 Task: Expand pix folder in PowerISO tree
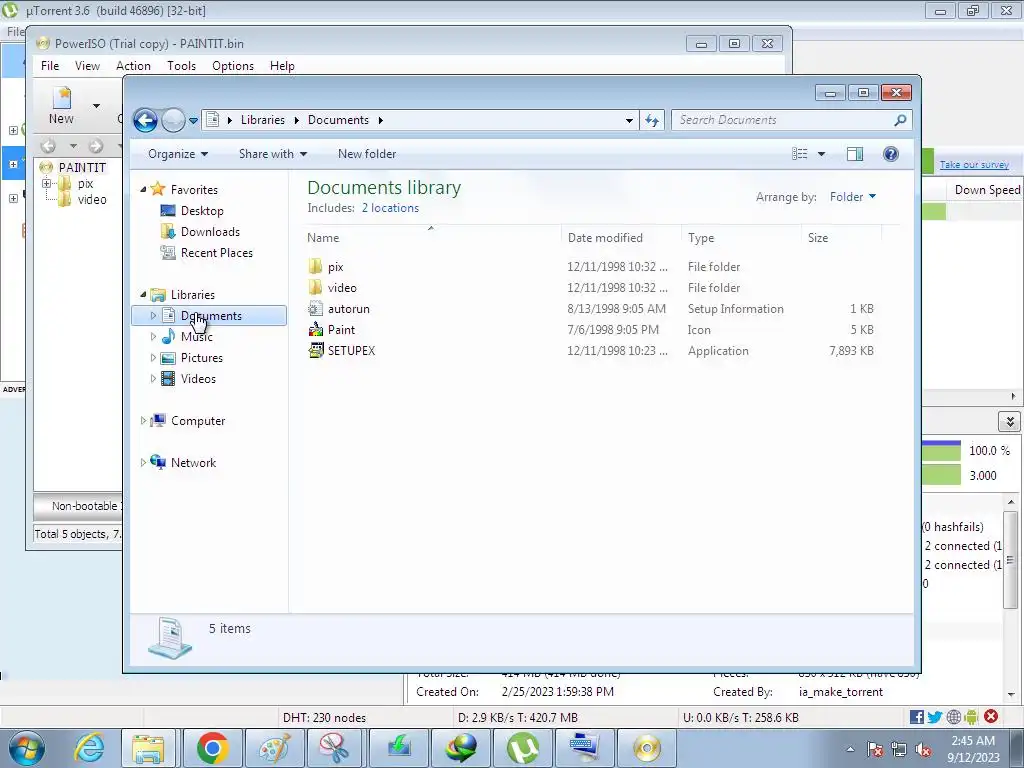click(x=46, y=184)
